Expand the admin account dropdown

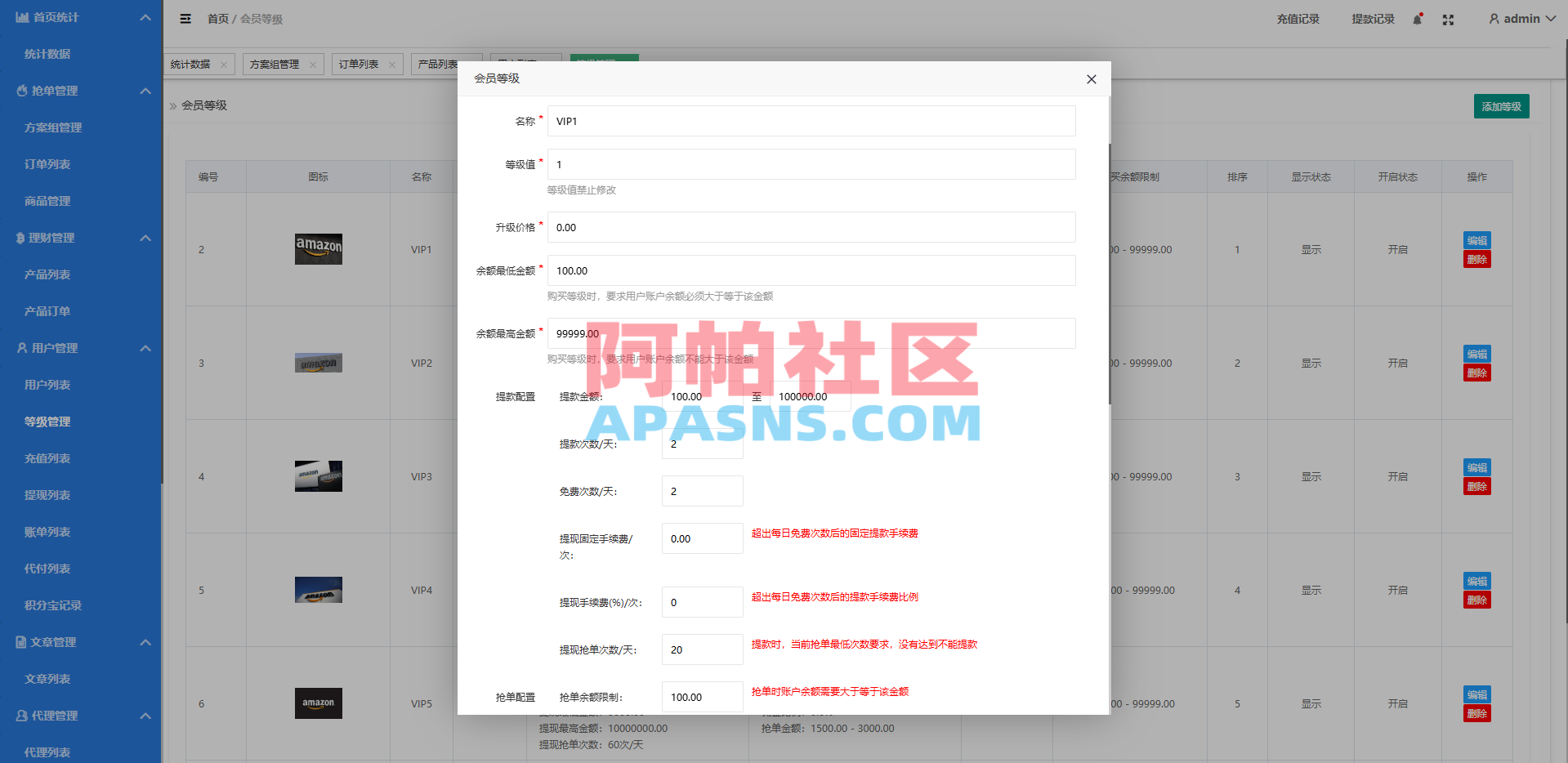(1550, 18)
